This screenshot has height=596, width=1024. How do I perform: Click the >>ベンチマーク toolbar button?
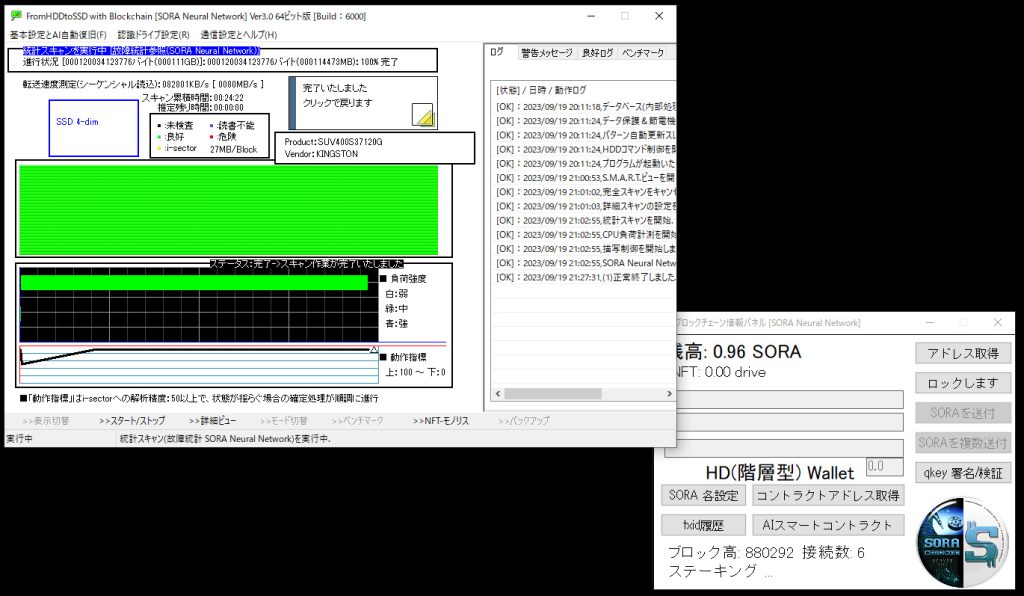357,421
